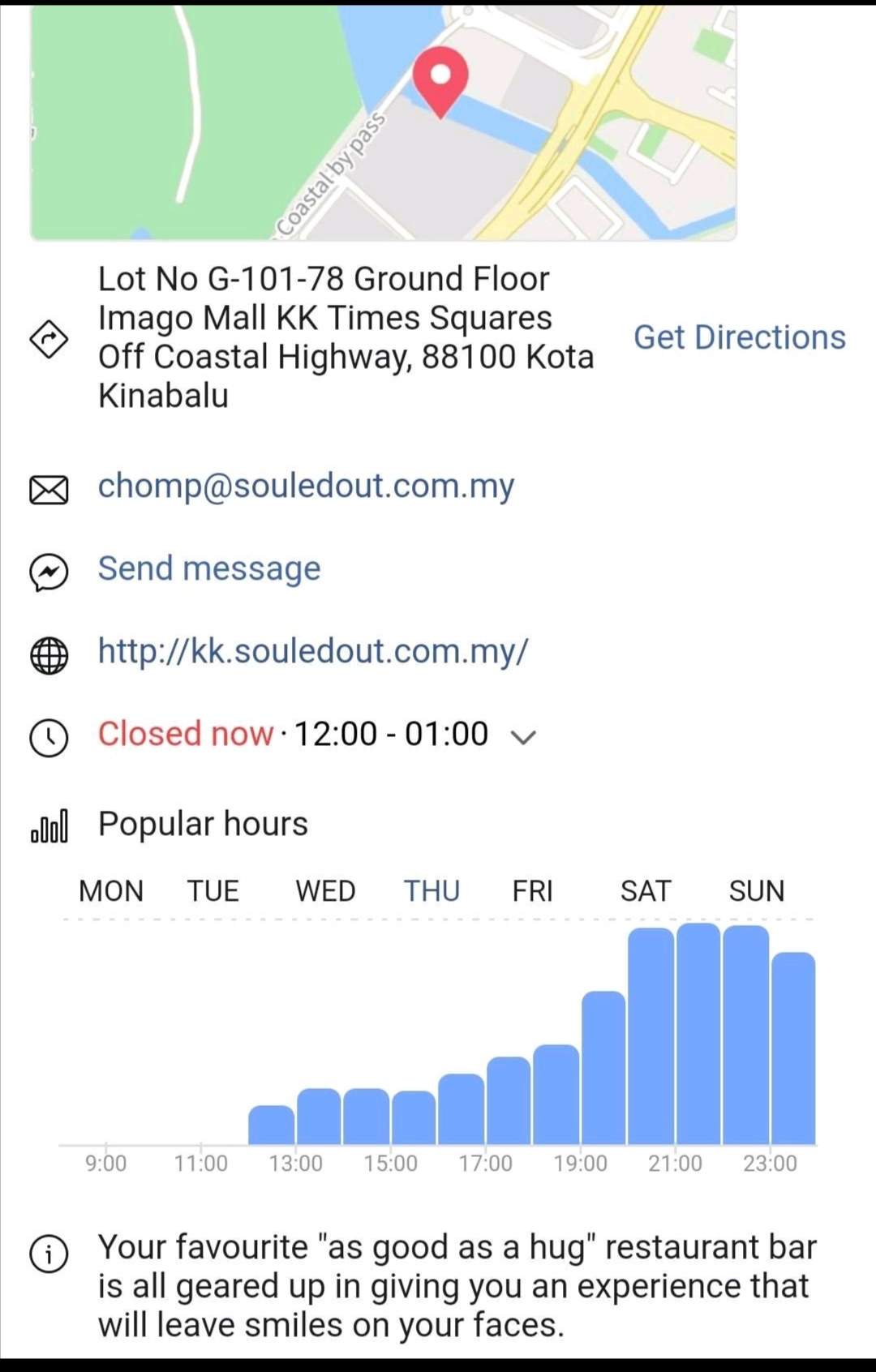Click the website globe icon

pyautogui.click(x=49, y=655)
